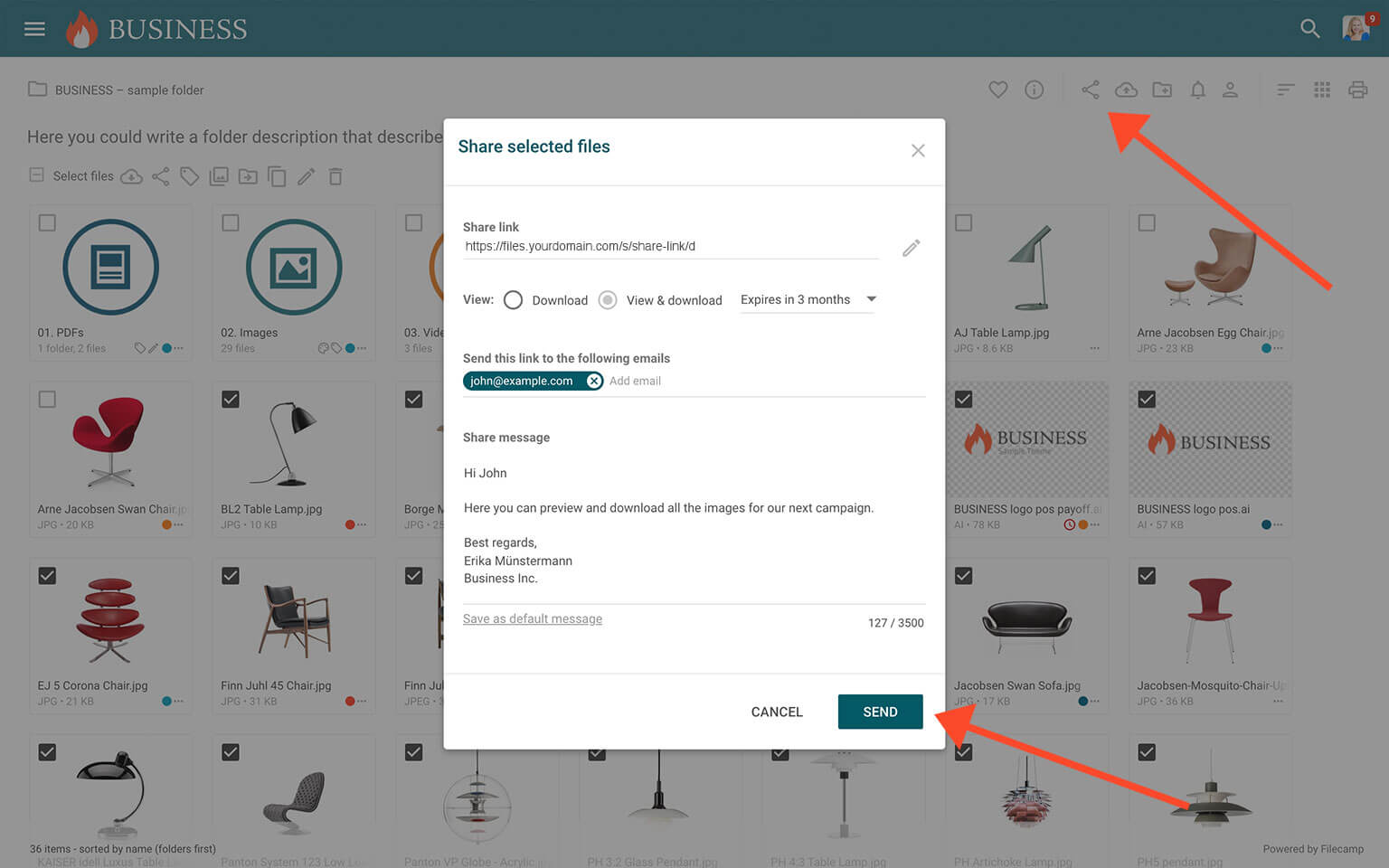Screen dimensions: 1389x868
Task: Check the Arne Jacobsen Swan Chair checkbox
Action: pyautogui.click(x=47, y=399)
